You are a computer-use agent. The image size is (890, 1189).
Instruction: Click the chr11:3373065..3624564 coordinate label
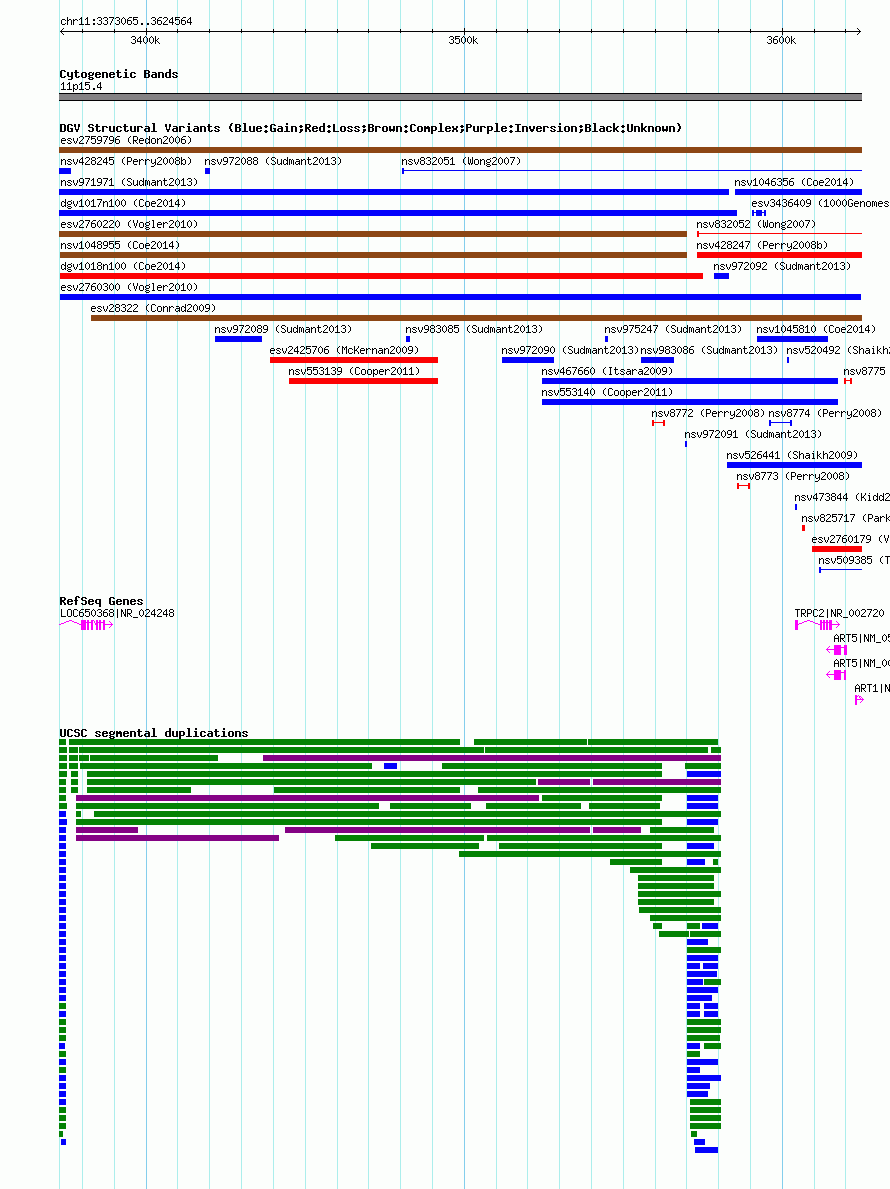(126, 22)
